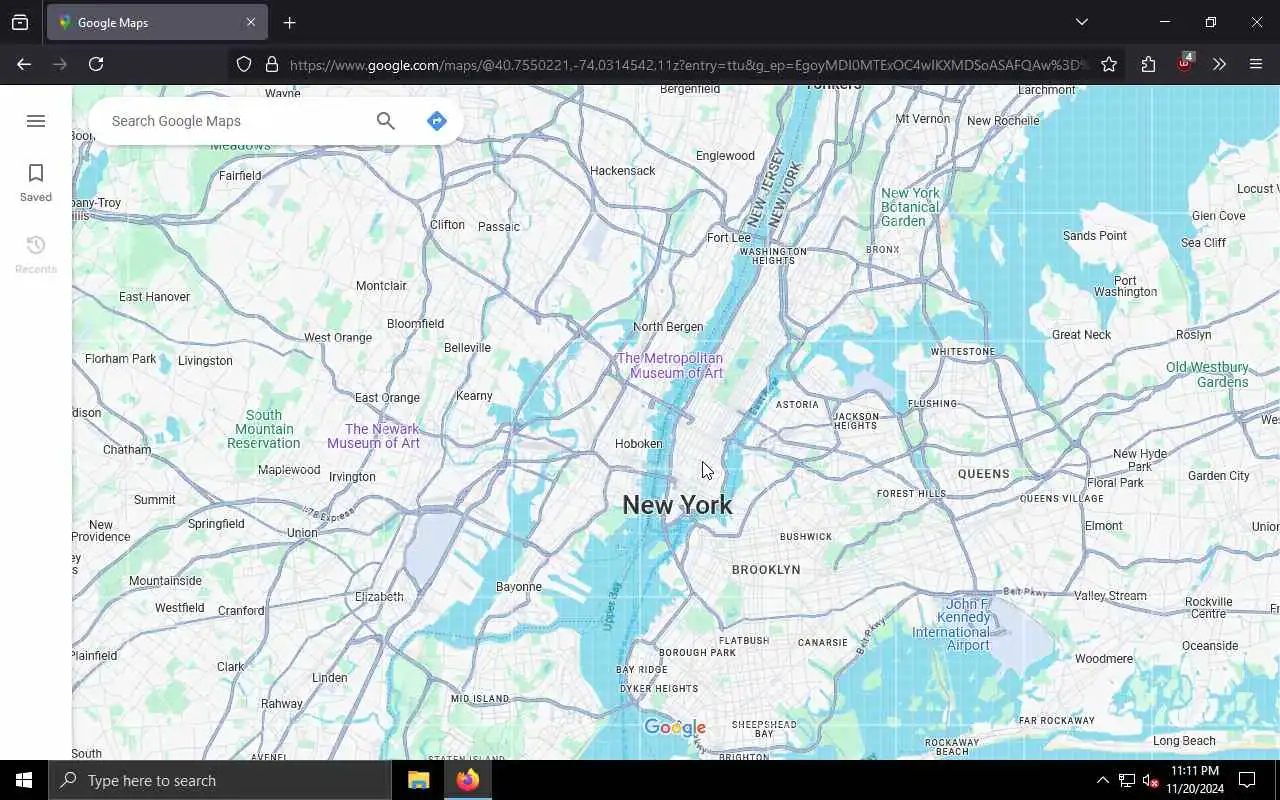The height and width of the screenshot is (800, 1280).
Task: Click New York Botanical Garden label
Action: point(910,207)
